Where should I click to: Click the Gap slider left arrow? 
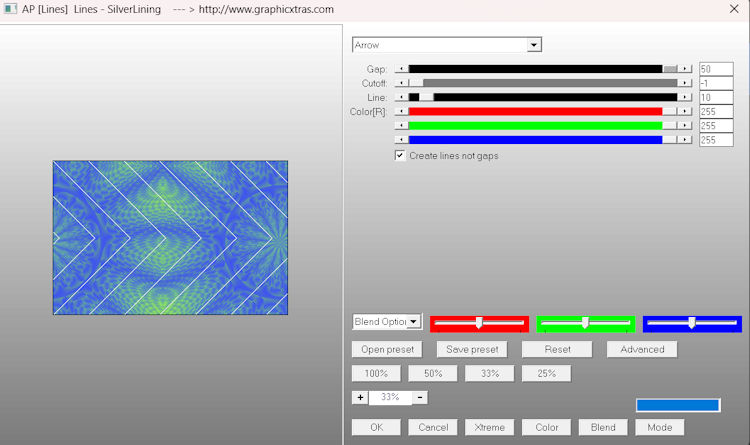click(401, 69)
